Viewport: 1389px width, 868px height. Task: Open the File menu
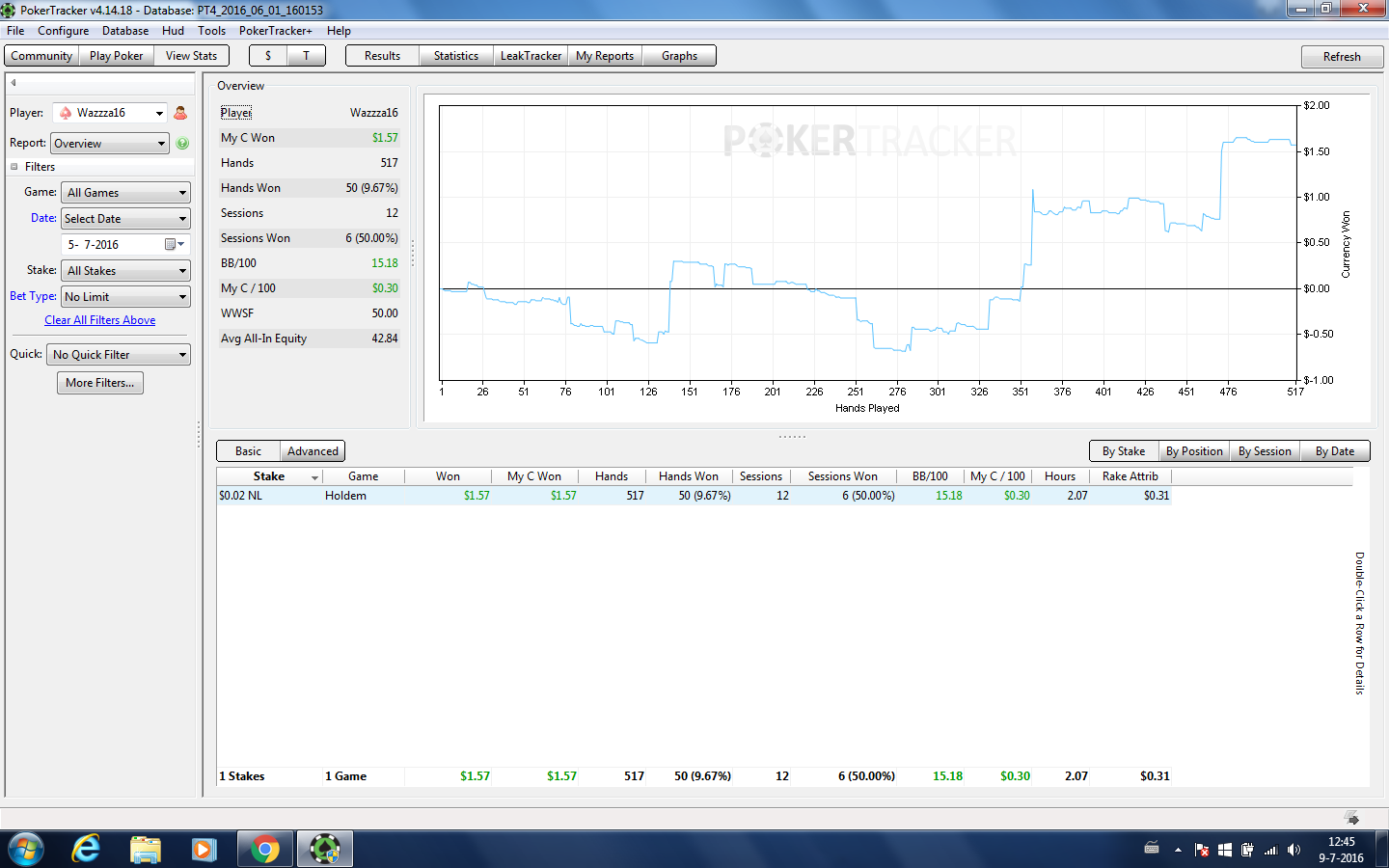[x=15, y=31]
